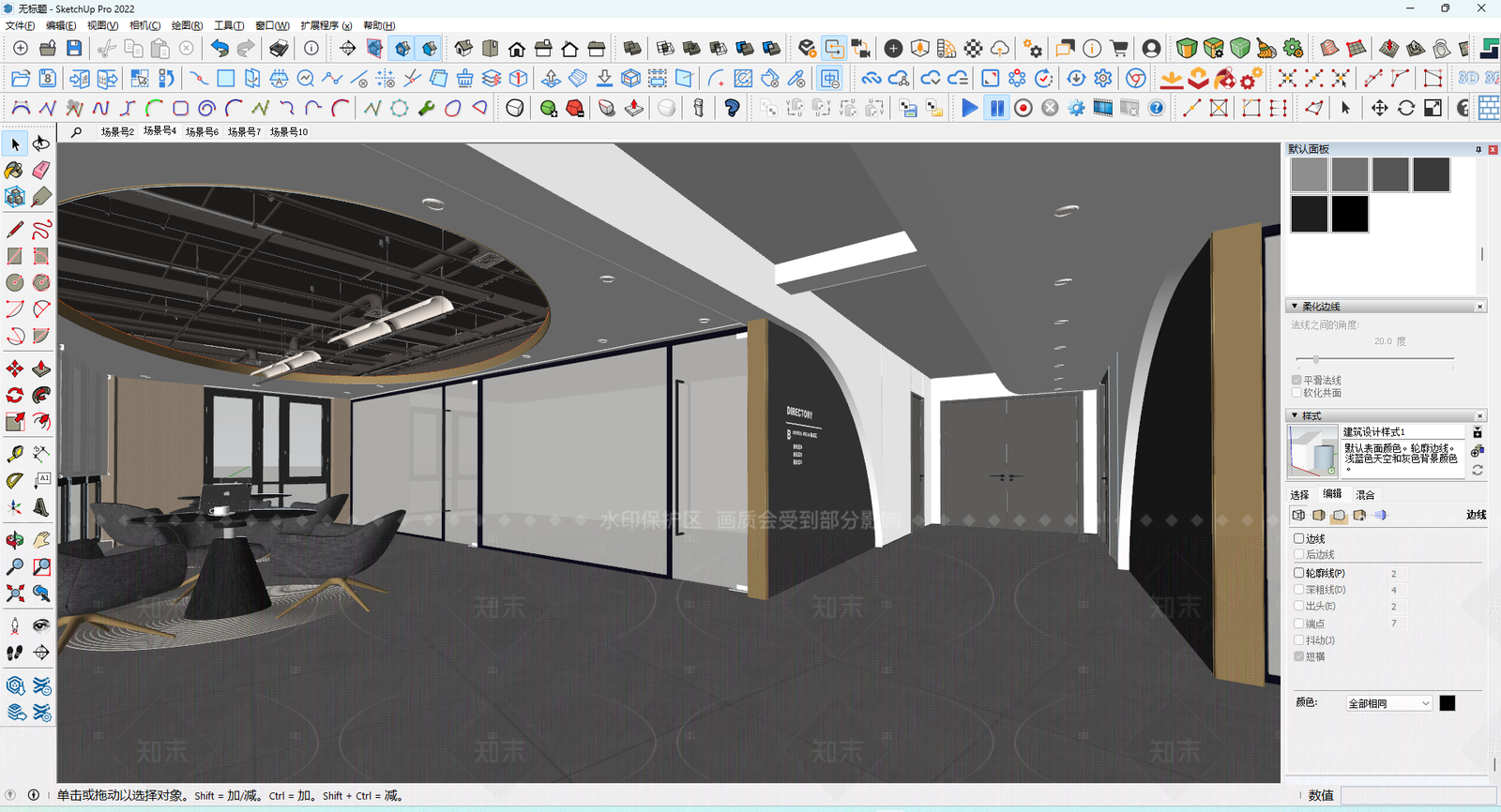This screenshot has height=812, width=1501.
Task: Toggle the 短横 checkbox
Action: (x=1299, y=656)
